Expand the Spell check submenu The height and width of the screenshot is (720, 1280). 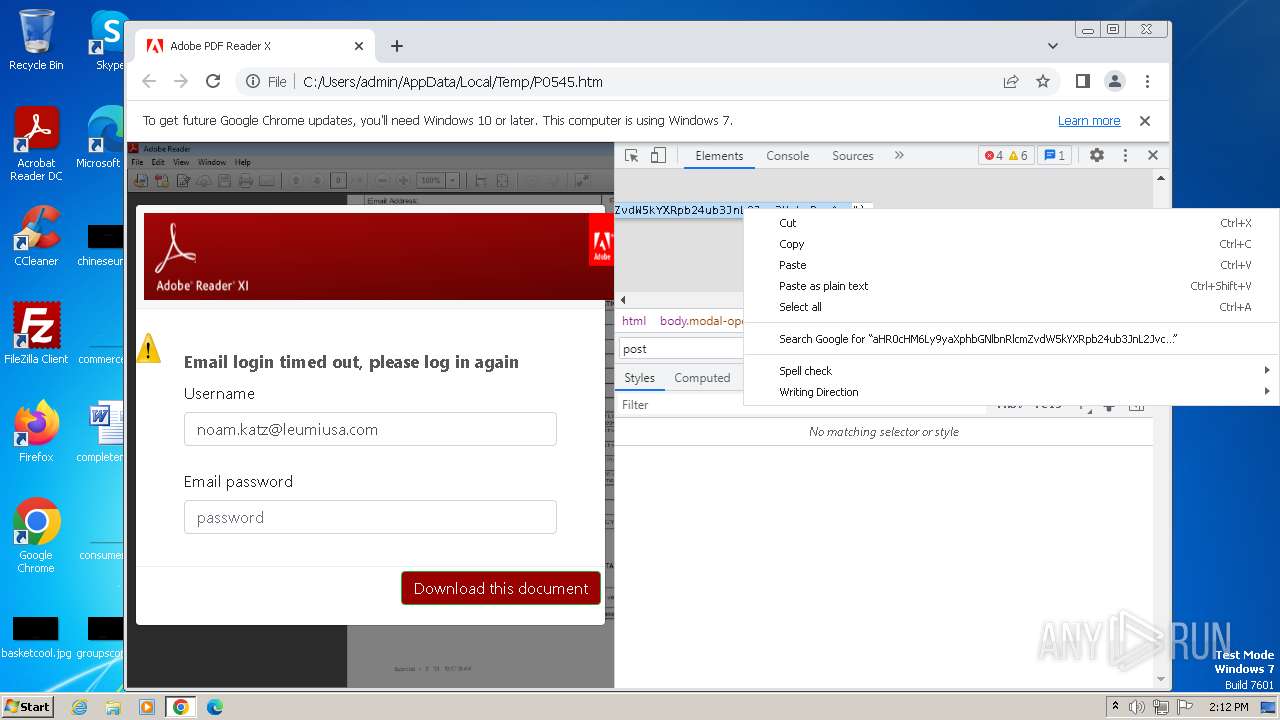pos(1011,371)
